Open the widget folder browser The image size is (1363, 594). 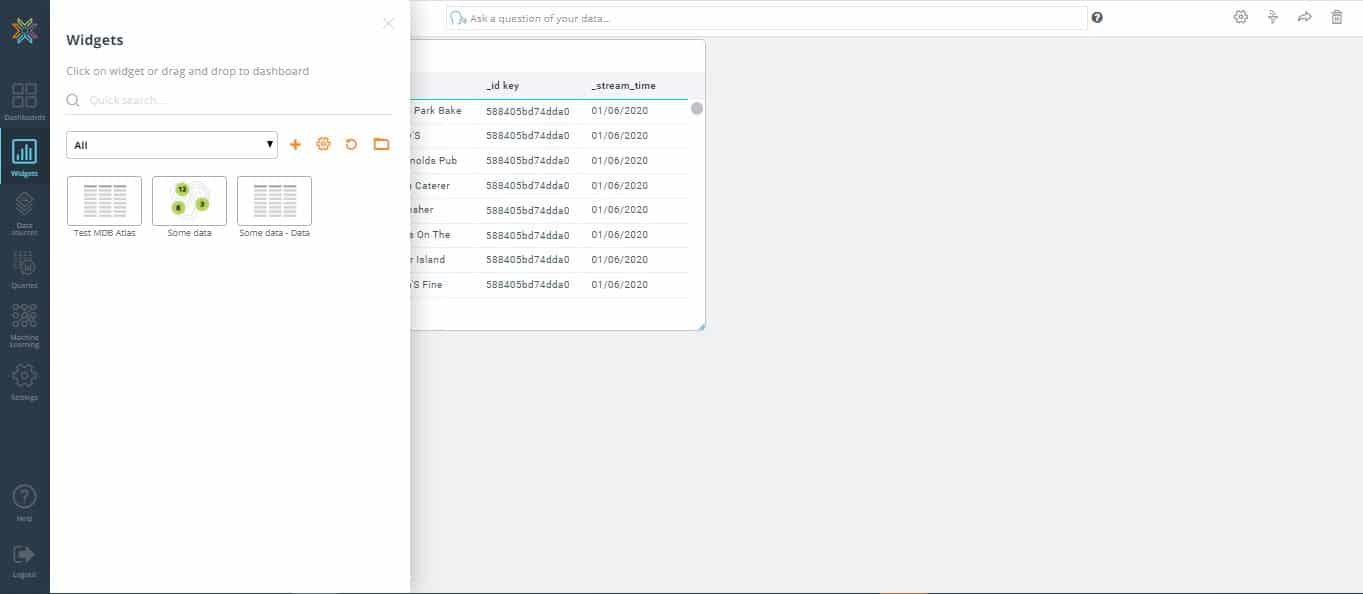click(x=381, y=144)
